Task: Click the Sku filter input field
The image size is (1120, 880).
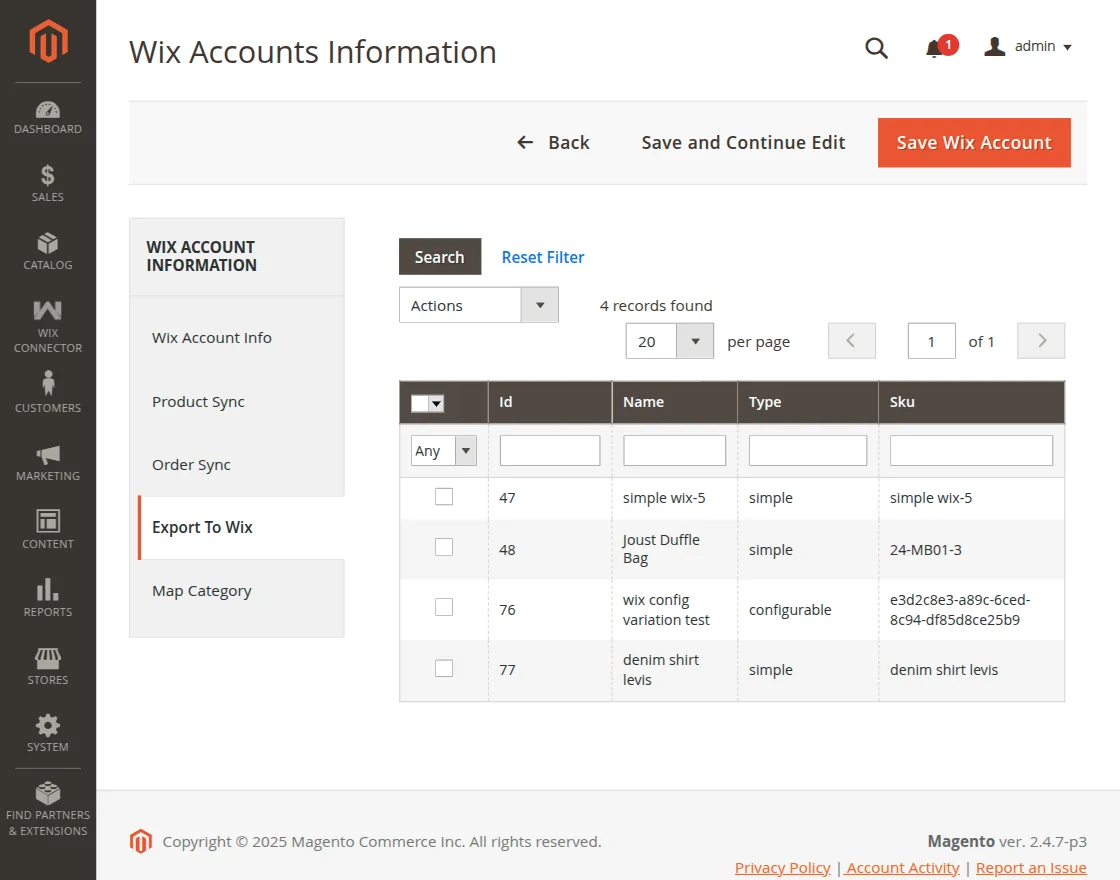Action: click(x=971, y=450)
